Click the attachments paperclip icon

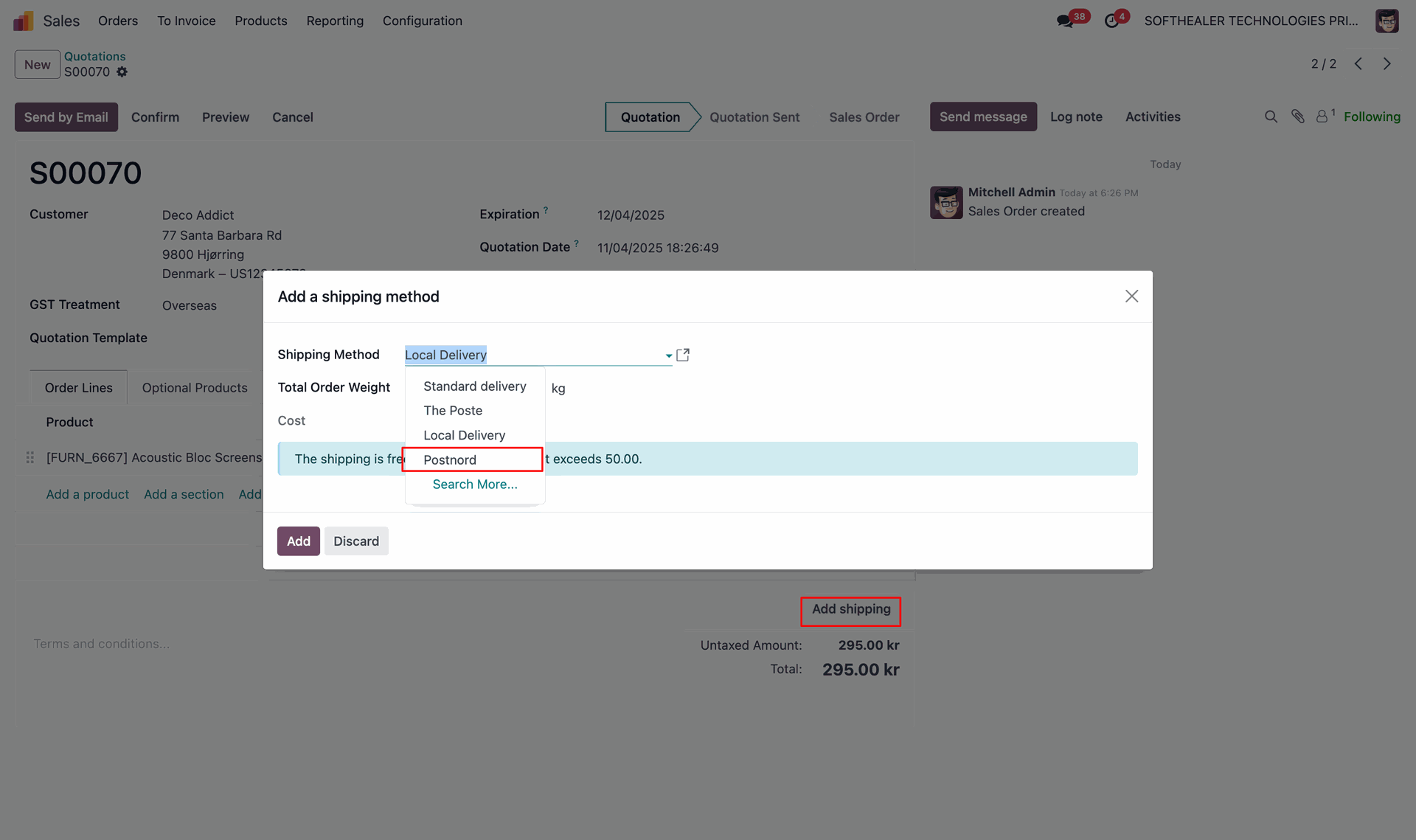point(1298,117)
